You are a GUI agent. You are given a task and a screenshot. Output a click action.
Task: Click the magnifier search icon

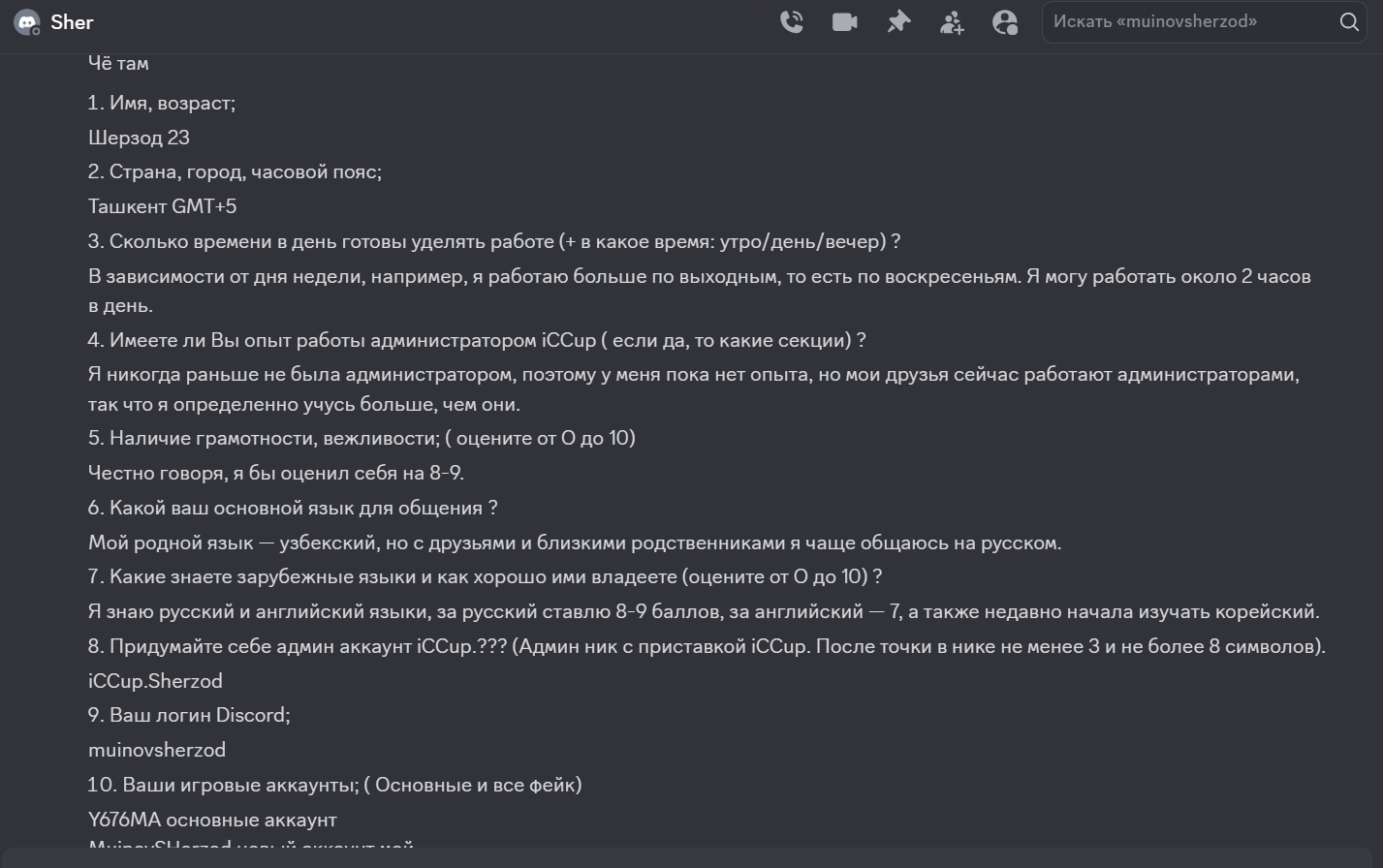tap(1349, 21)
